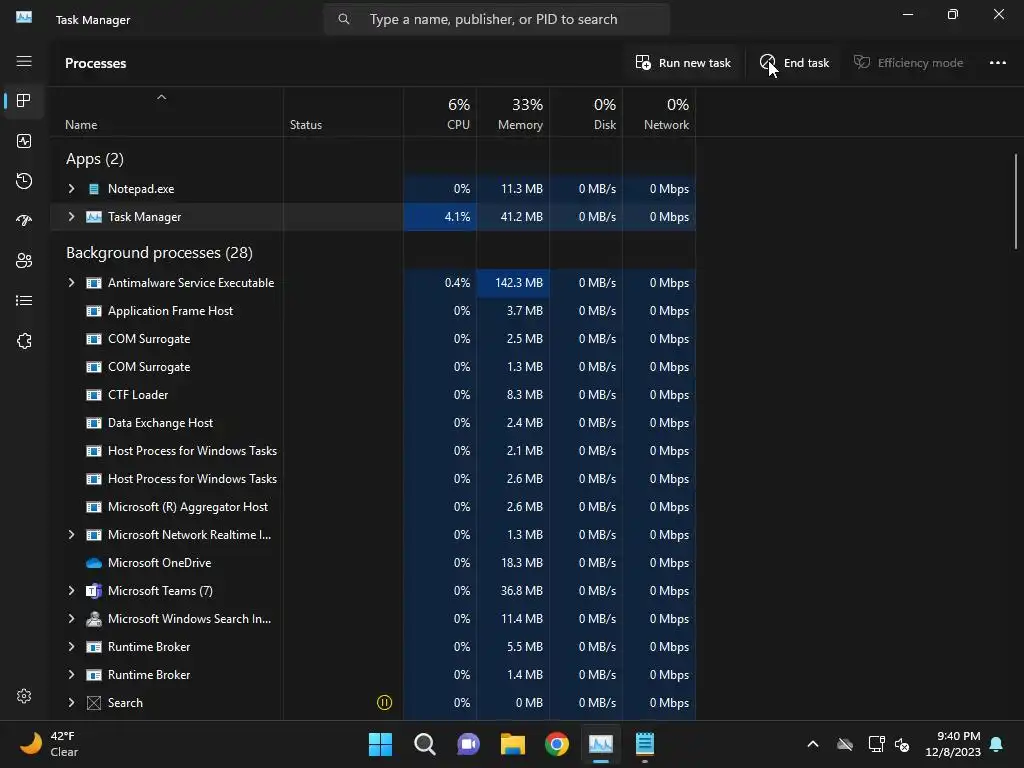Click the 142.3 MB memory cell

click(x=513, y=283)
